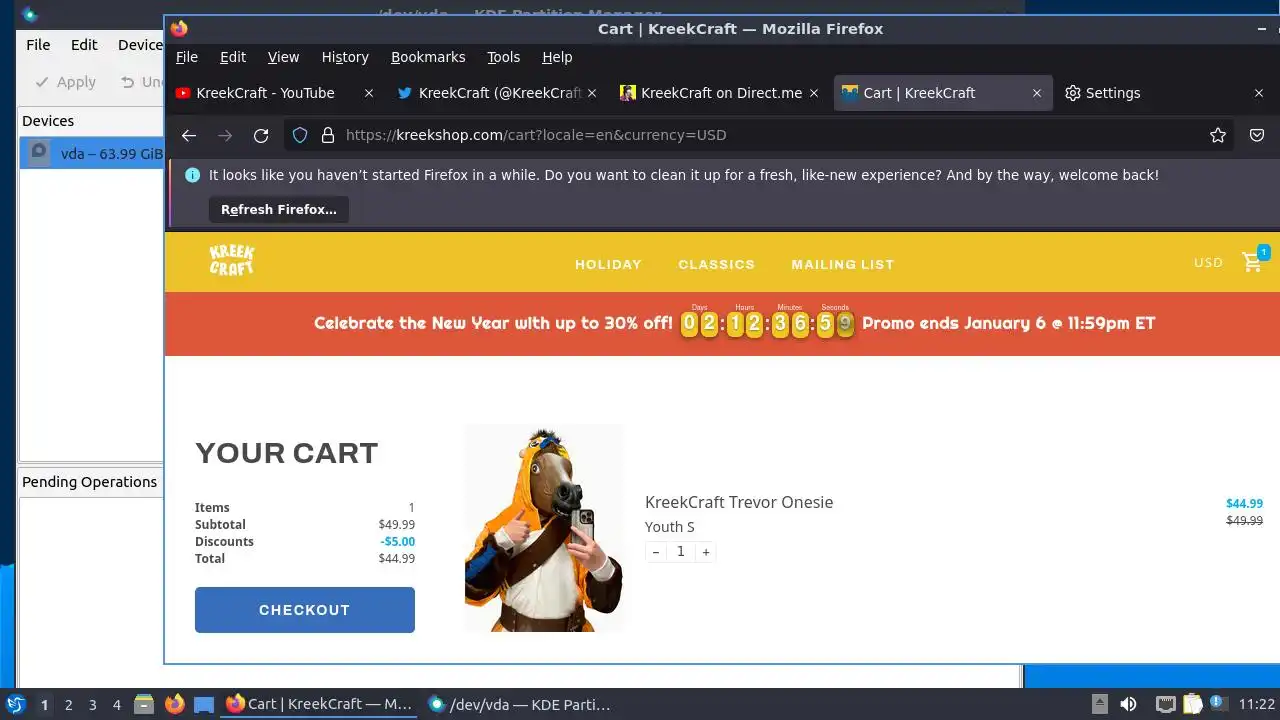Screen dimensions: 1280x720
Task: Open KreekCraft Trevor Onesie product title
Action: point(739,502)
